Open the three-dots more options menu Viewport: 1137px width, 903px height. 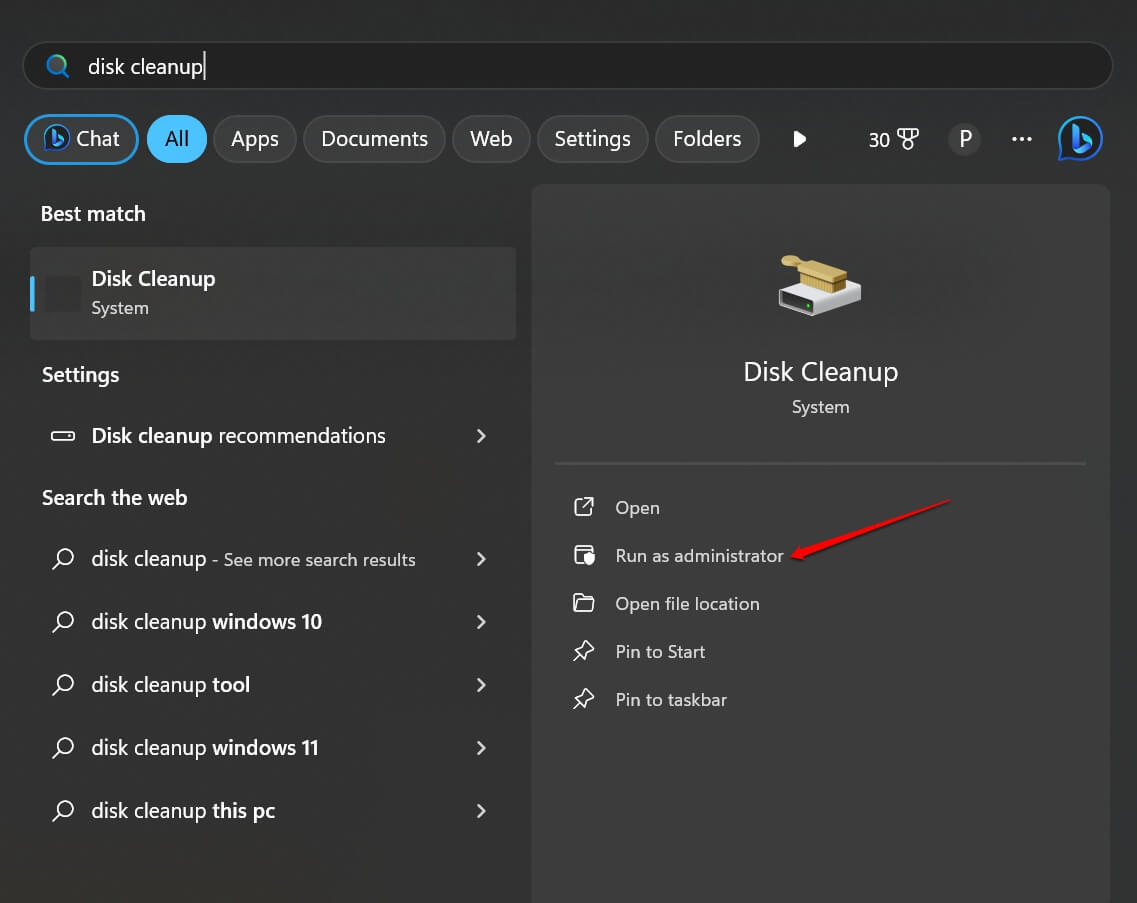coord(1021,139)
